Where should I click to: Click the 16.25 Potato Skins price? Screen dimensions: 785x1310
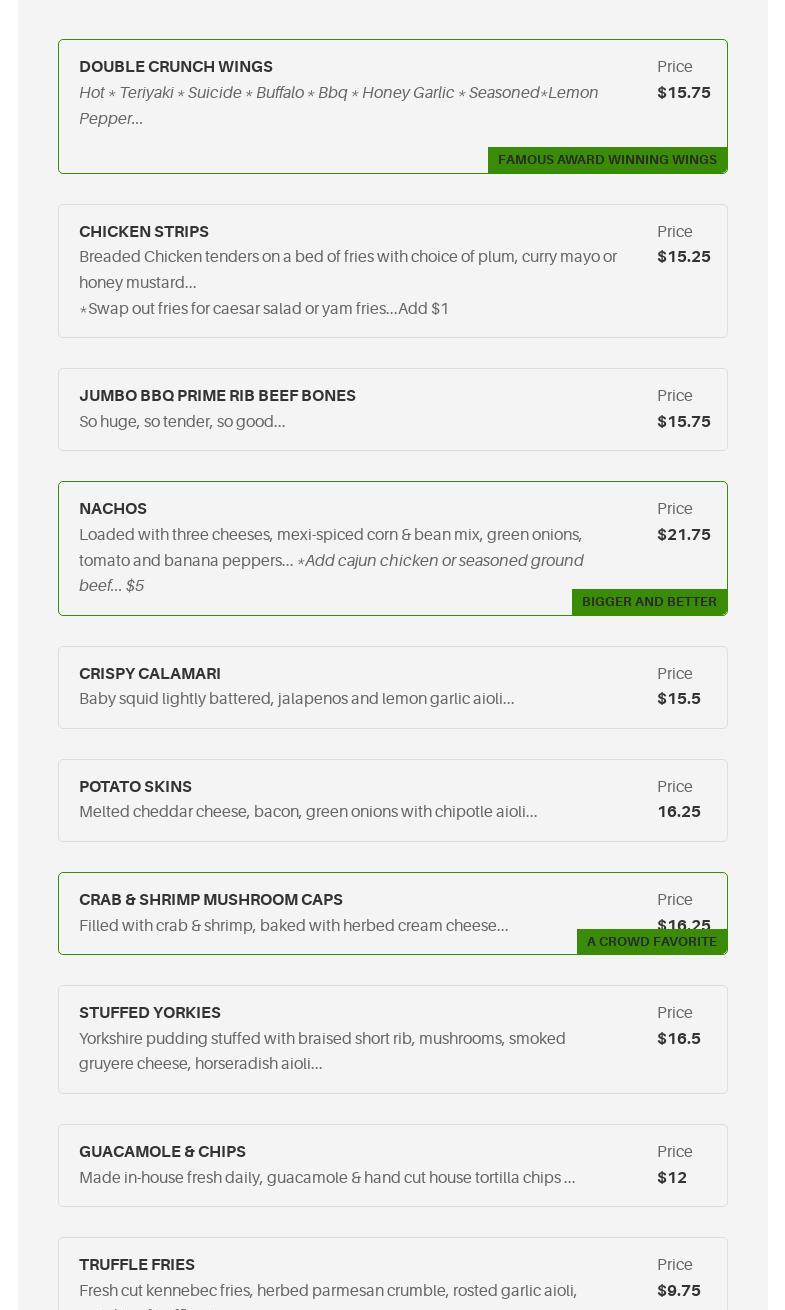679,811
